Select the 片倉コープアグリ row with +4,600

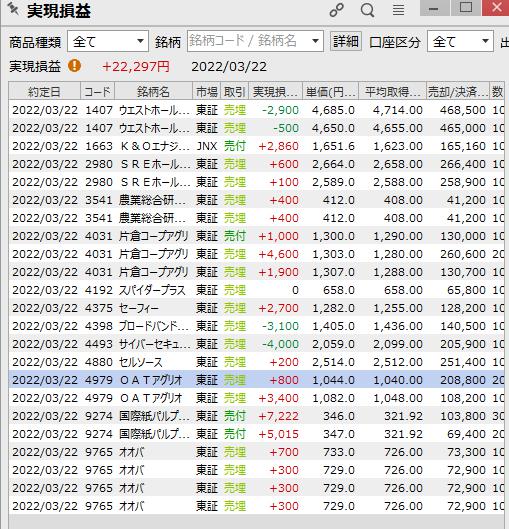(x=256, y=254)
